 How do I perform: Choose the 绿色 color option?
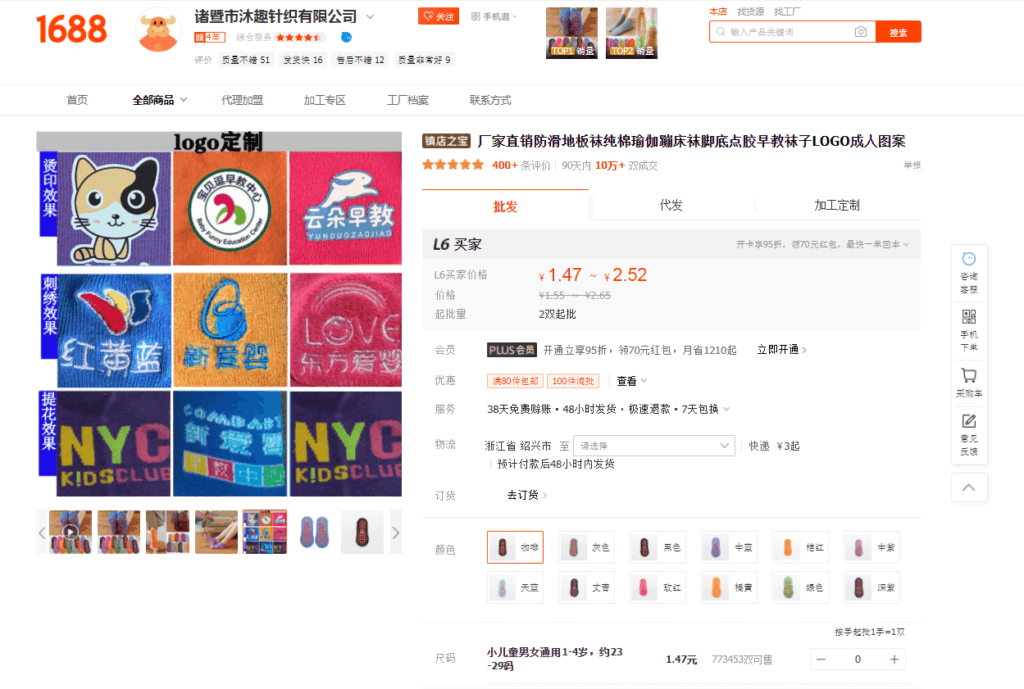click(801, 588)
